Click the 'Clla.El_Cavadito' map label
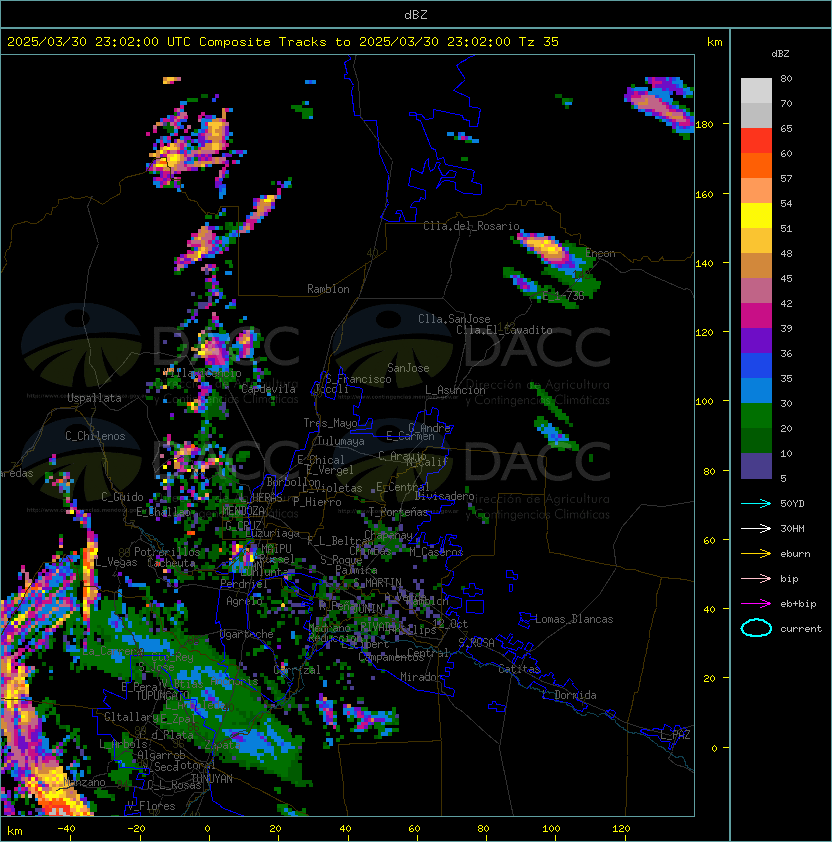The image size is (832, 842). point(504,330)
